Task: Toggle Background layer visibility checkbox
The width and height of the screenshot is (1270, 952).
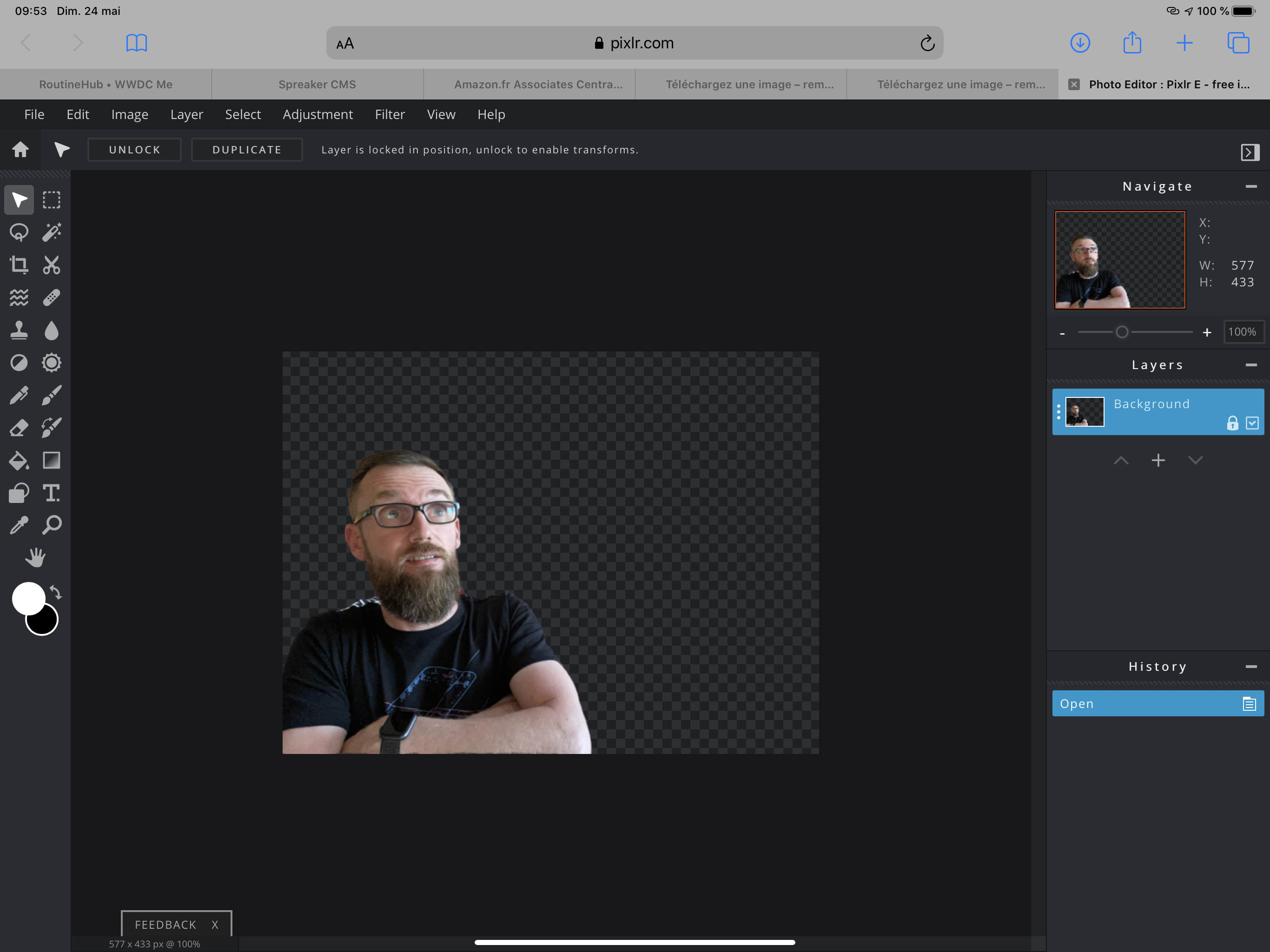Action: point(1252,423)
